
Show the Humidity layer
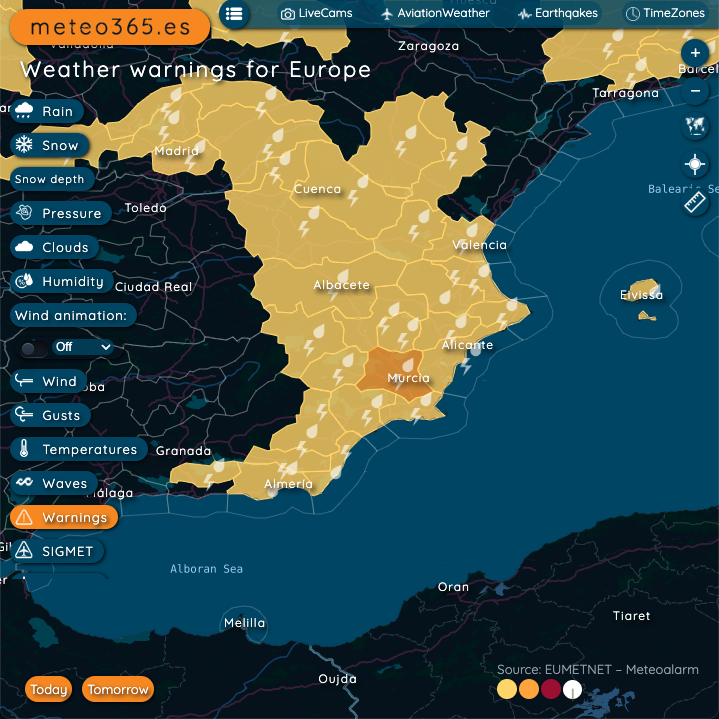62,281
